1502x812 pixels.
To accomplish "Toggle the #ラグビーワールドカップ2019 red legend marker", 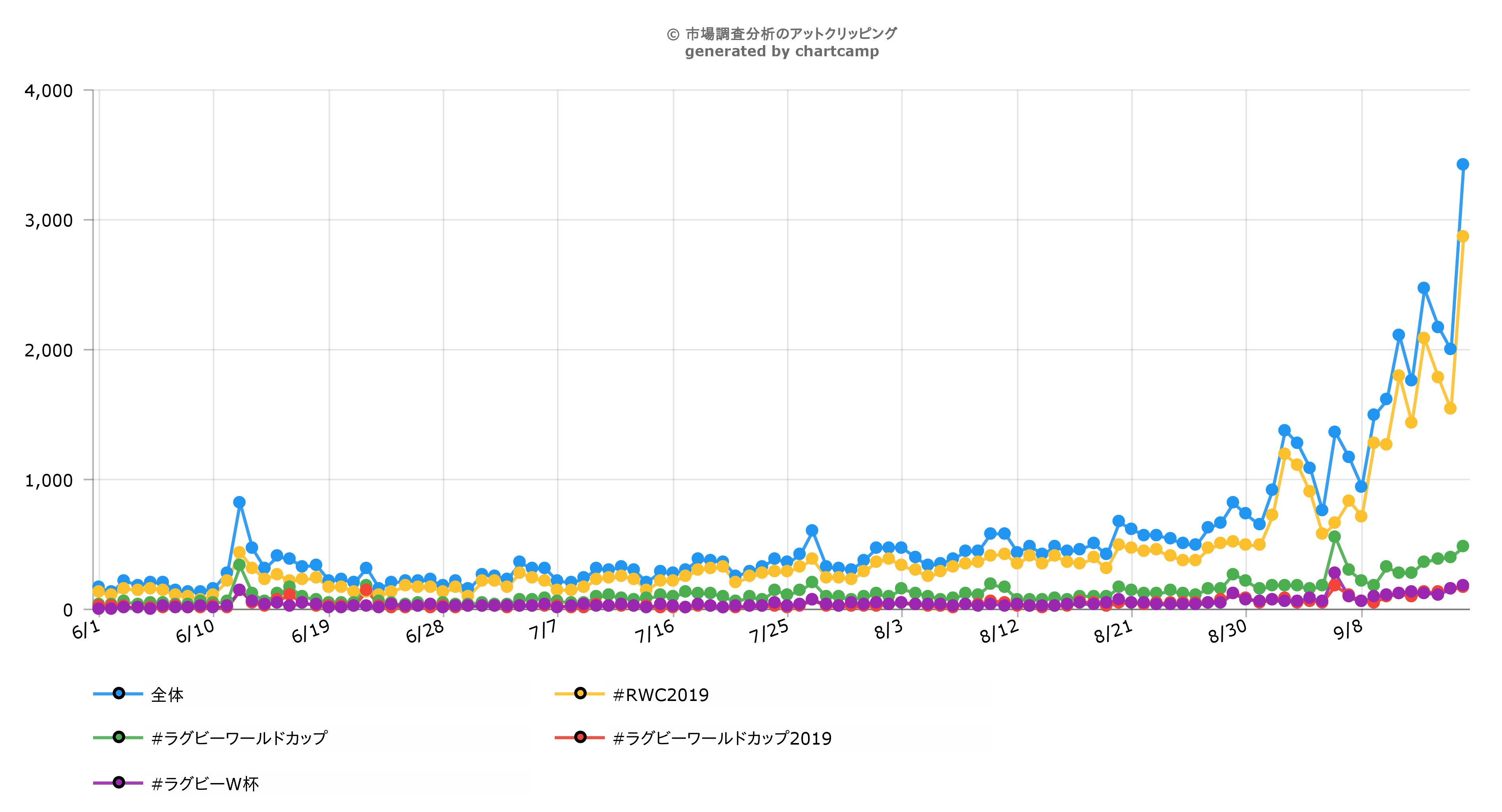I will click(x=580, y=737).
